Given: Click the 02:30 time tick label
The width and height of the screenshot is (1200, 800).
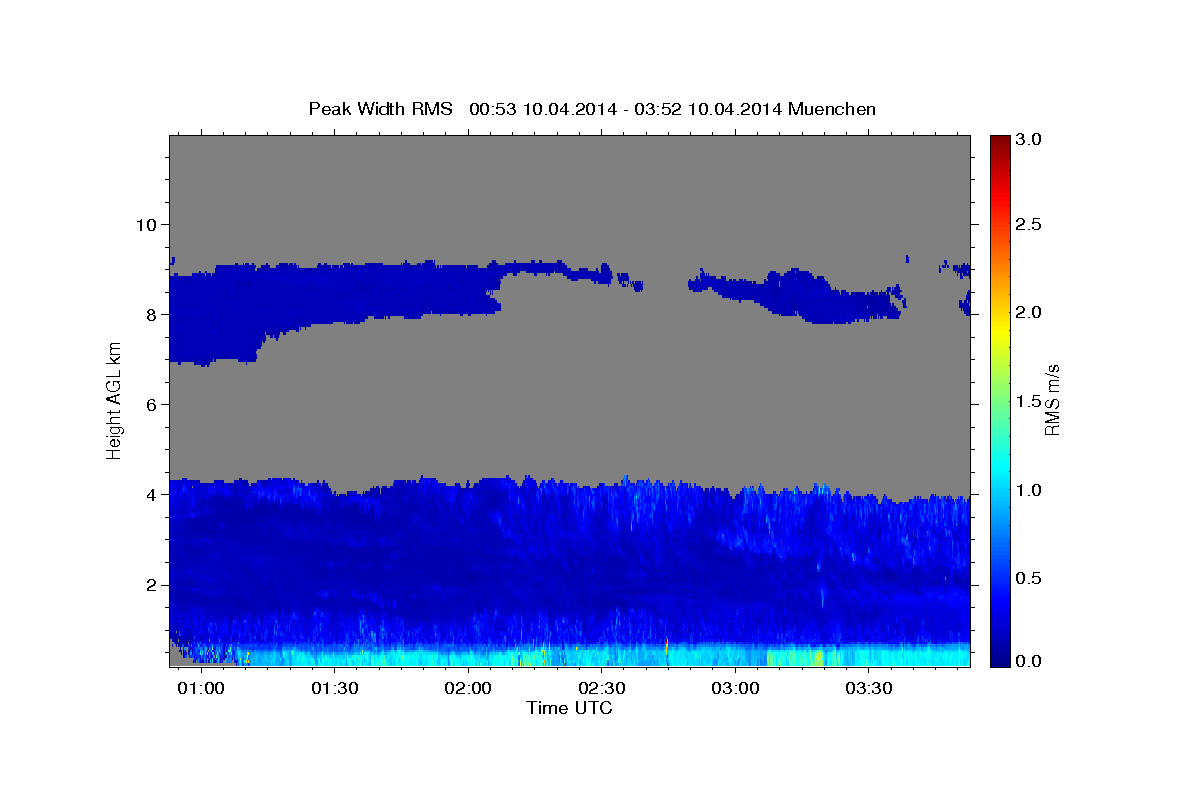Looking at the screenshot, I should point(602,690).
